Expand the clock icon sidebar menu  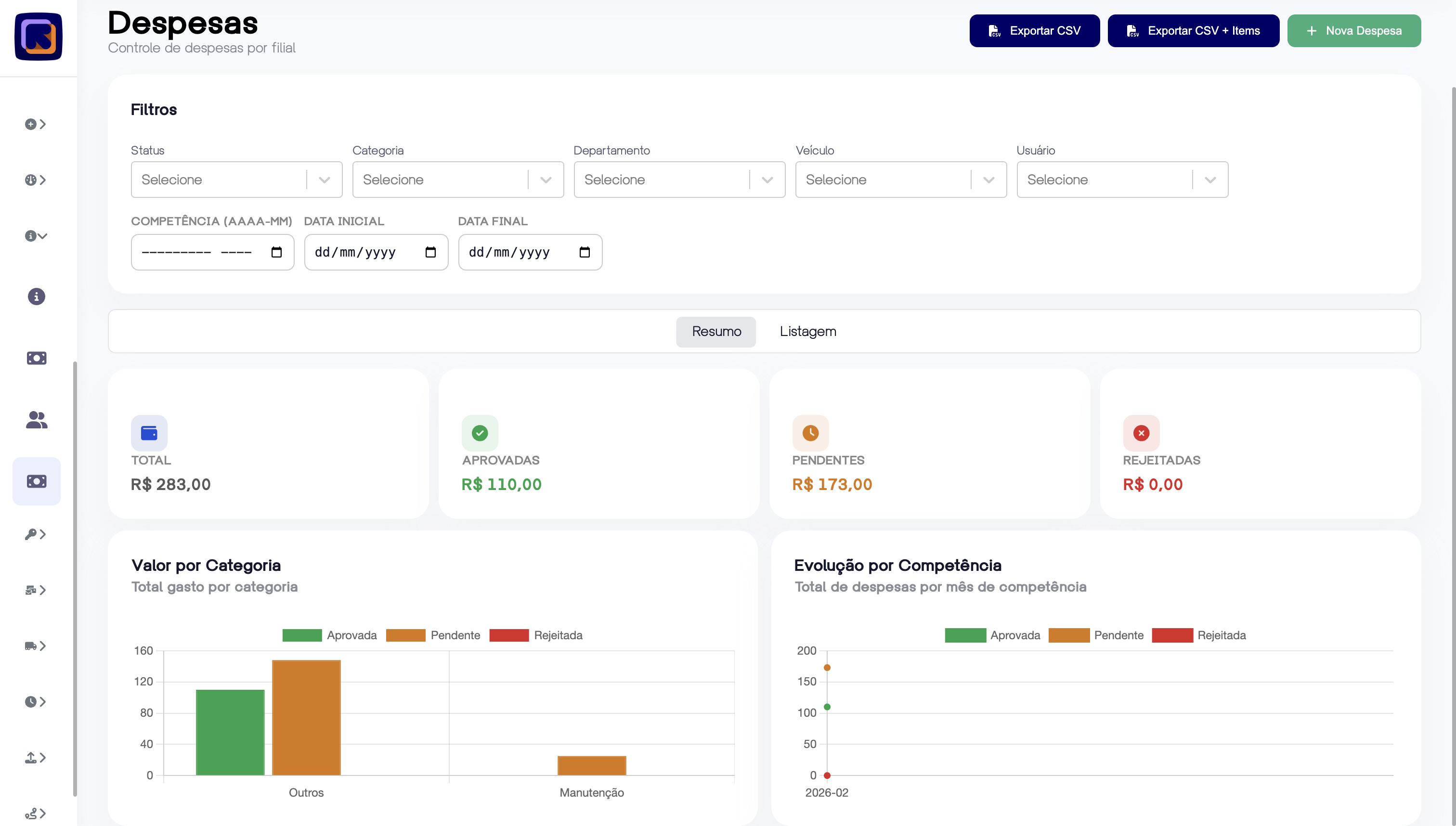tap(35, 702)
